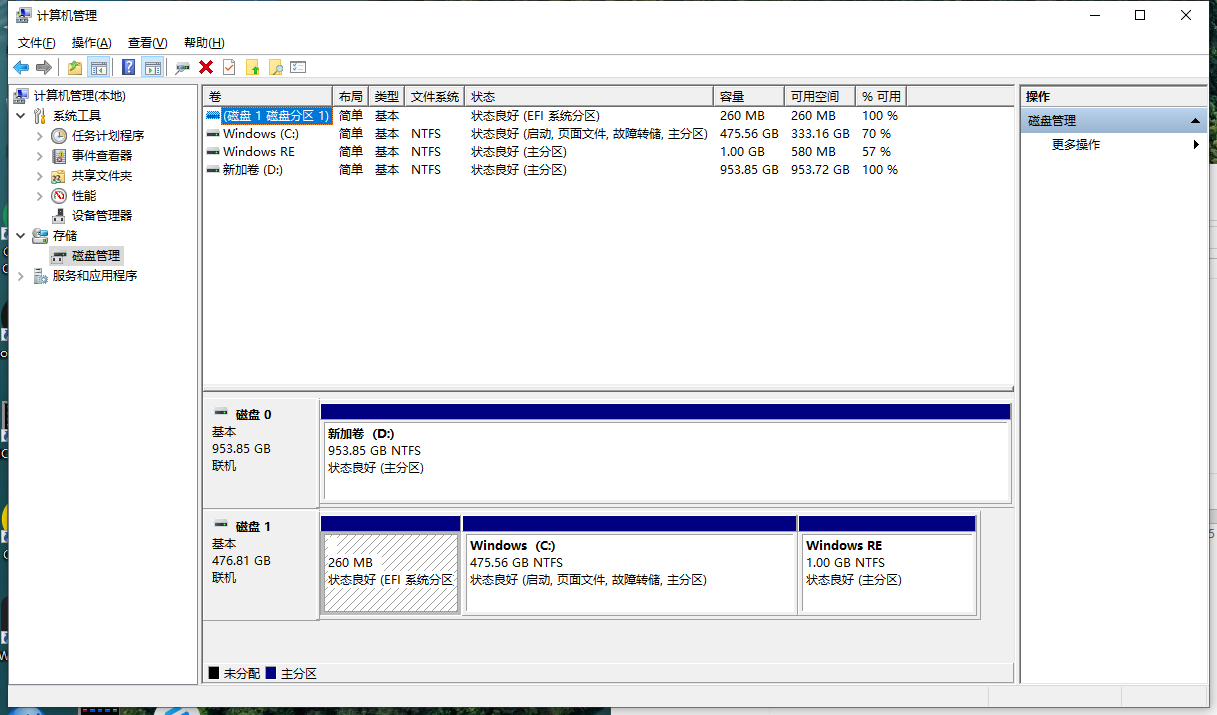Click the blue 主分区 legend swatch
The height and width of the screenshot is (715, 1217).
270,674
